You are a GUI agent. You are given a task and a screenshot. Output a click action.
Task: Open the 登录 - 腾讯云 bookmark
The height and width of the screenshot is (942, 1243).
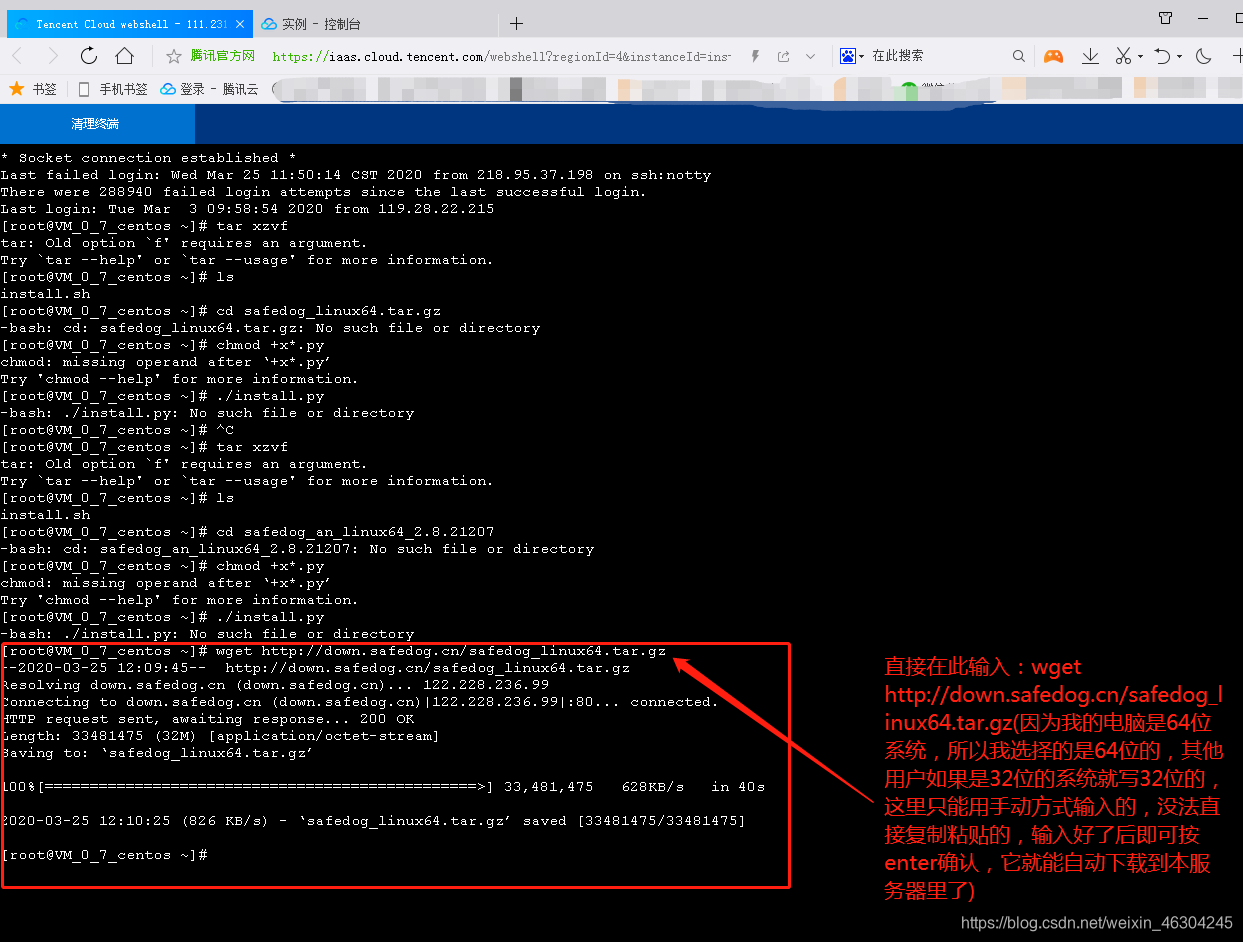point(209,89)
